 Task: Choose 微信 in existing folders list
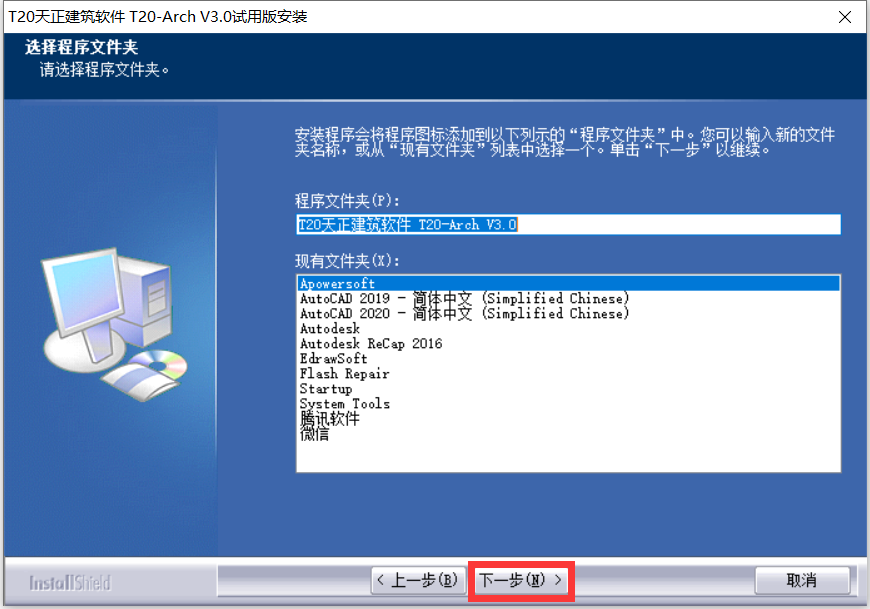(568, 433)
